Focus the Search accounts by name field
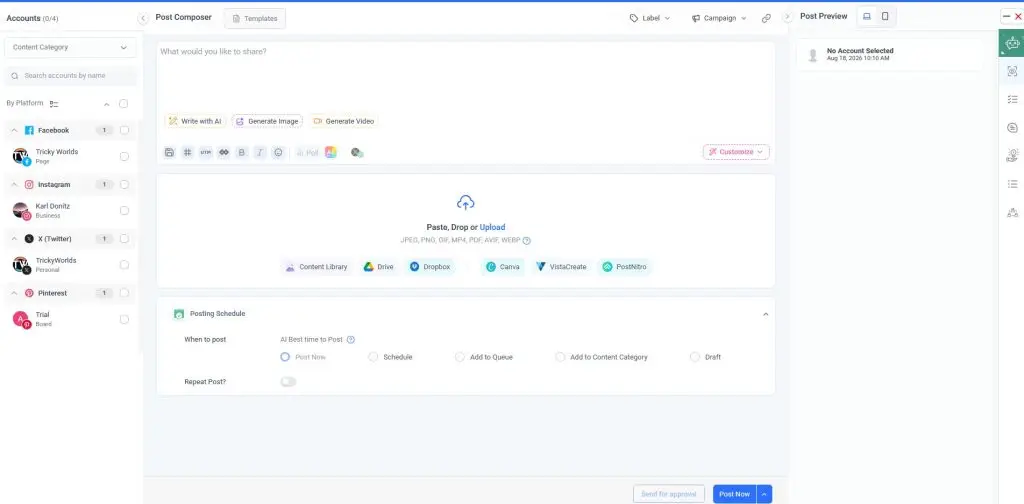 (71, 76)
